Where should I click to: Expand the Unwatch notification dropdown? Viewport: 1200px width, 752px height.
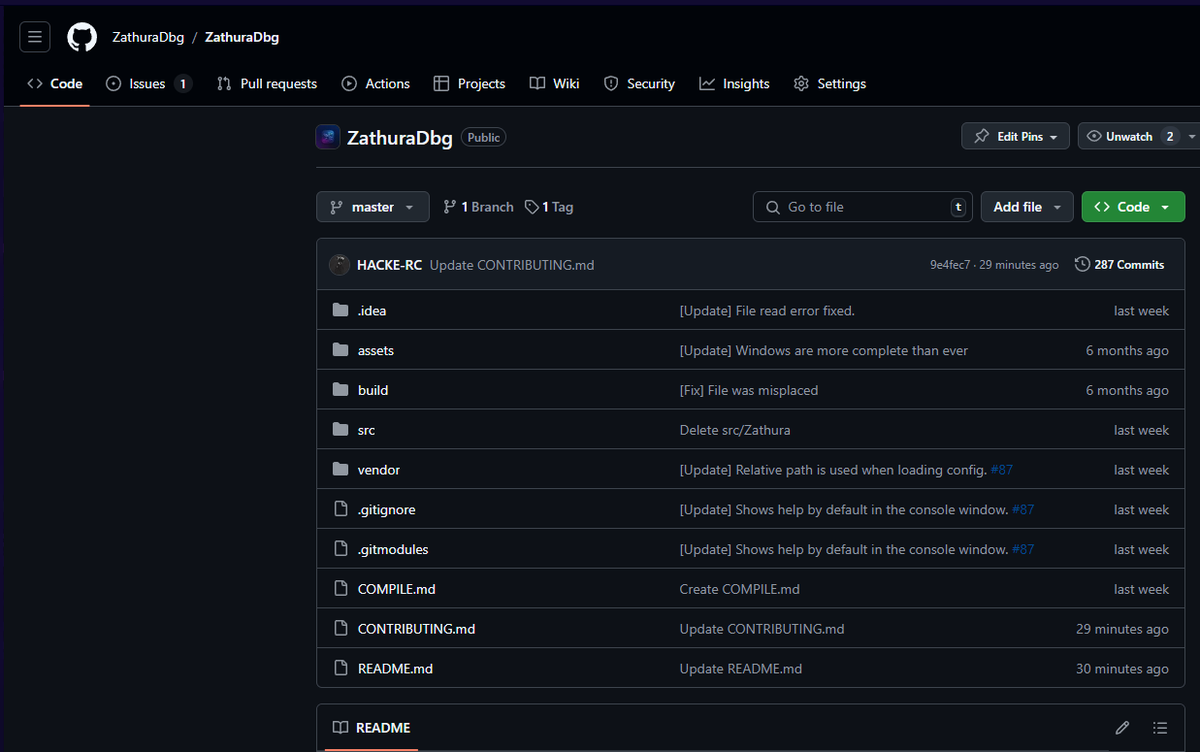pyautogui.click(x=1193, y=135)
